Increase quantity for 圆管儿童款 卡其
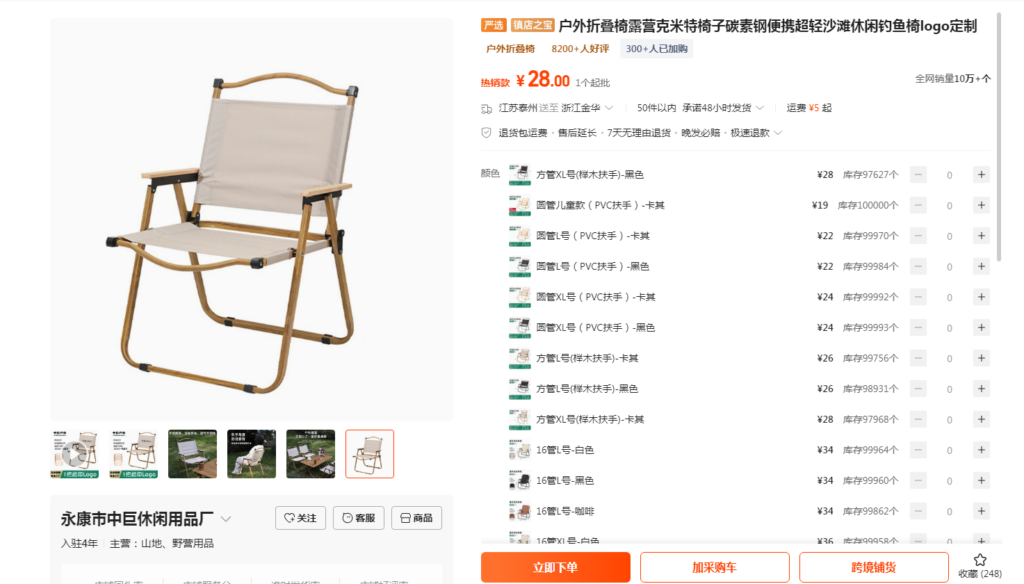 tap(981, 205)
